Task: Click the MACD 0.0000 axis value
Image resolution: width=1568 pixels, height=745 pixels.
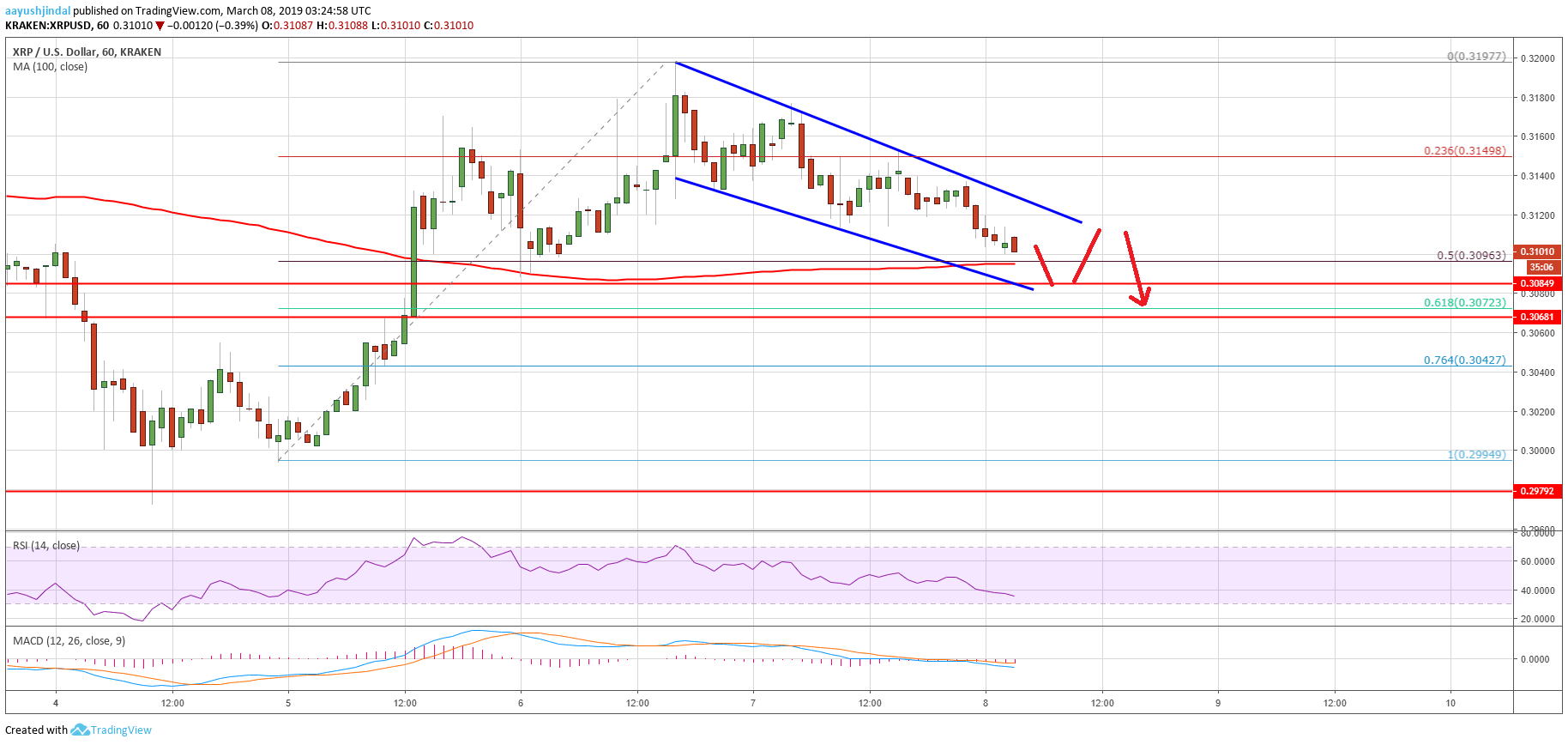Action: tap(1535, 659)
